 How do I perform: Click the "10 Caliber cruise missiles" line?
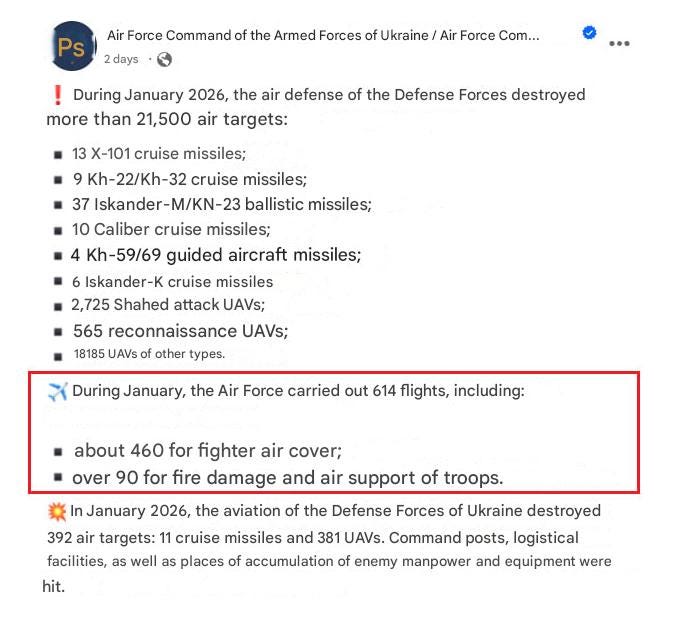(x=171, y=229)
